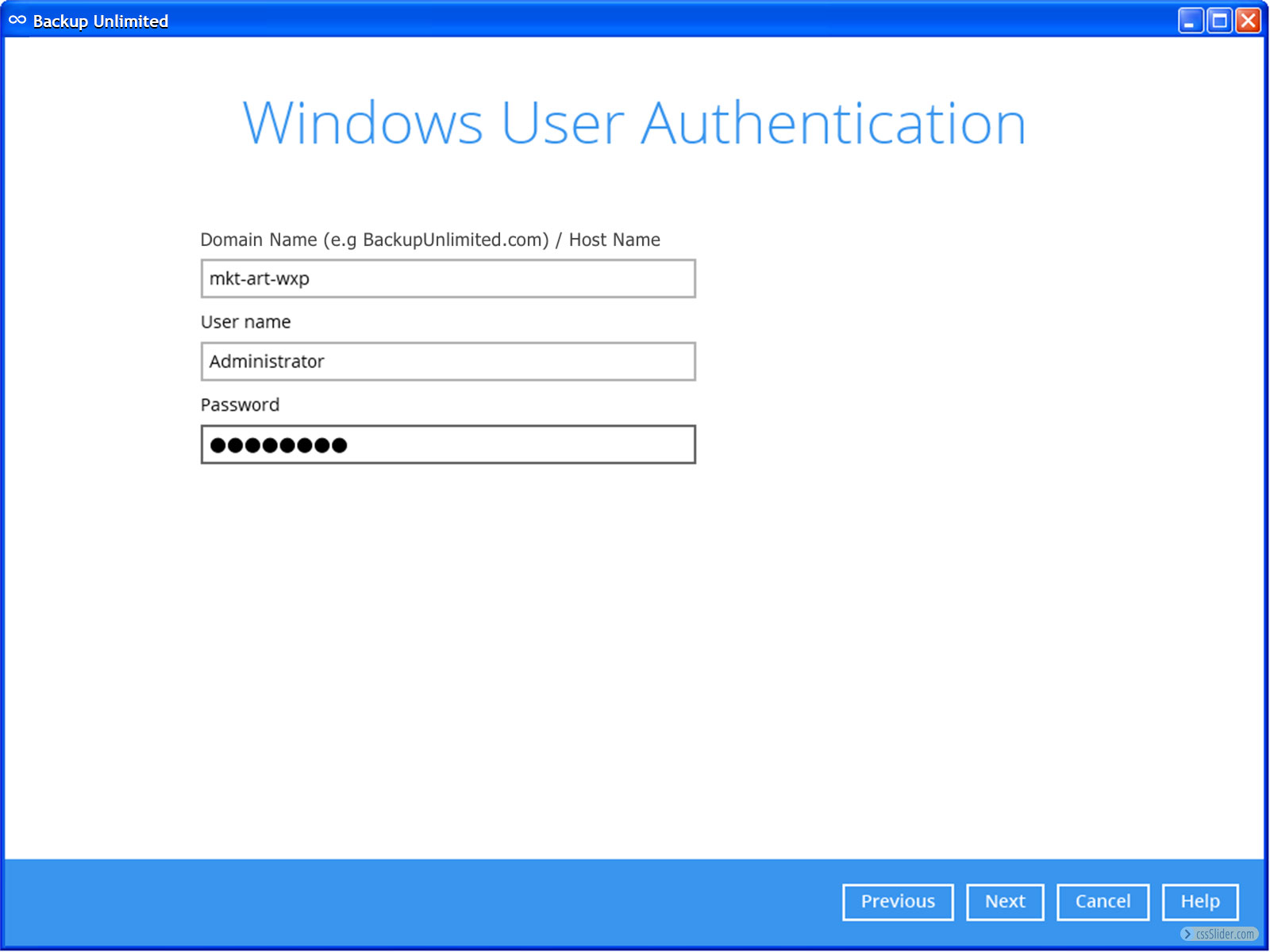
Task: Click the 'Backup Unlimited' title bar text
Action: tap(101, 21)
